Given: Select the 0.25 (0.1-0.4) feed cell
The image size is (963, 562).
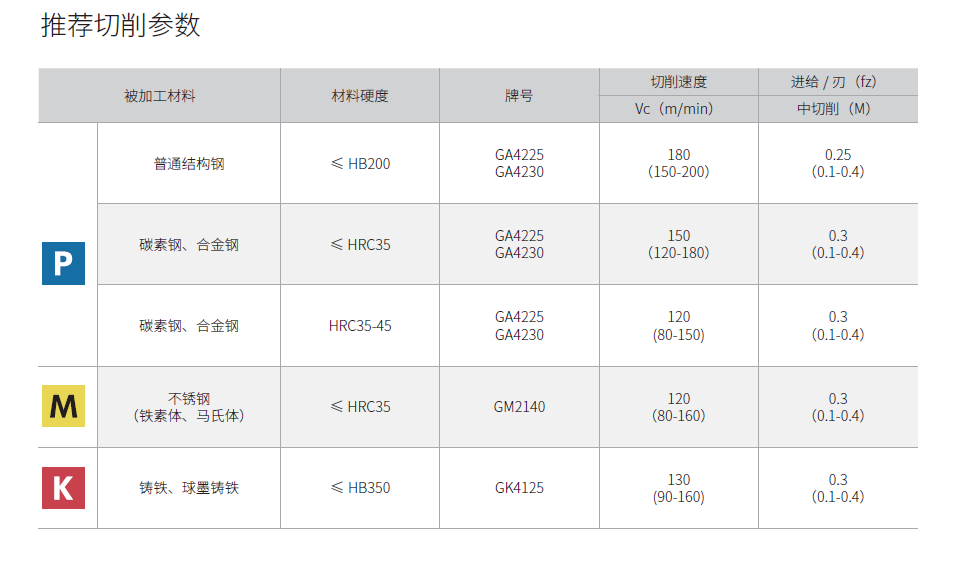Looking at the screenshot, I should click(838, 163).
